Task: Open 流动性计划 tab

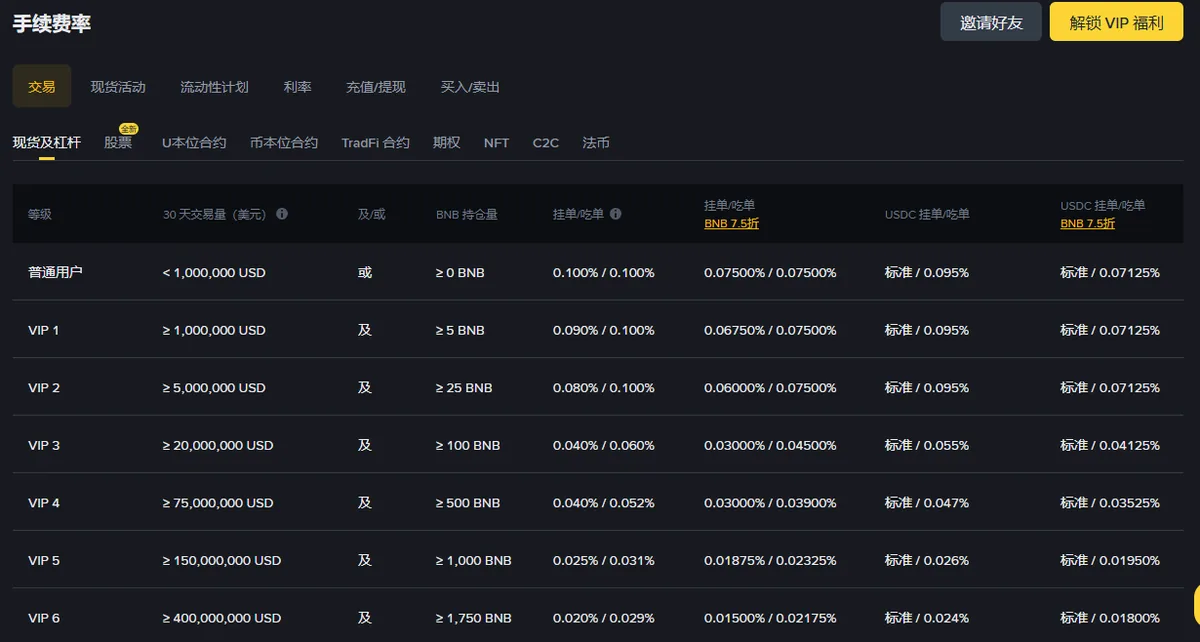Action: (x=214, y=87)
